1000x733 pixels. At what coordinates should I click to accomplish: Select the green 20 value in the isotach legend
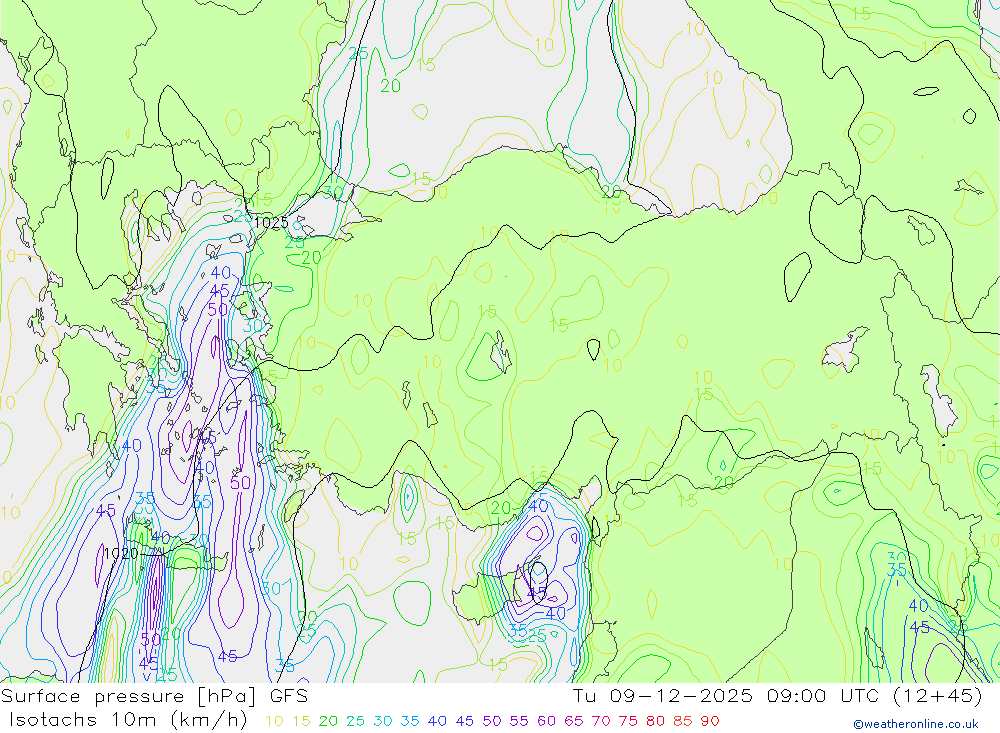tap(328, 721)
